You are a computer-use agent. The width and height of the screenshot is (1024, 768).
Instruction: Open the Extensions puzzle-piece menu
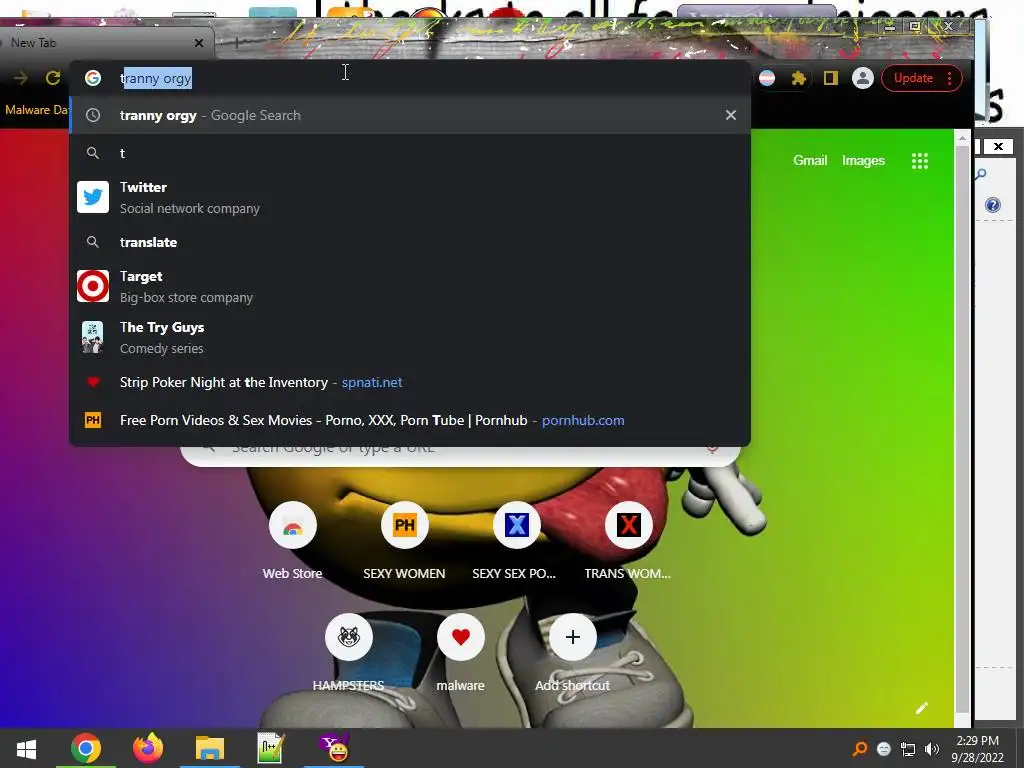pyautogui.click(x=798, y=78)
